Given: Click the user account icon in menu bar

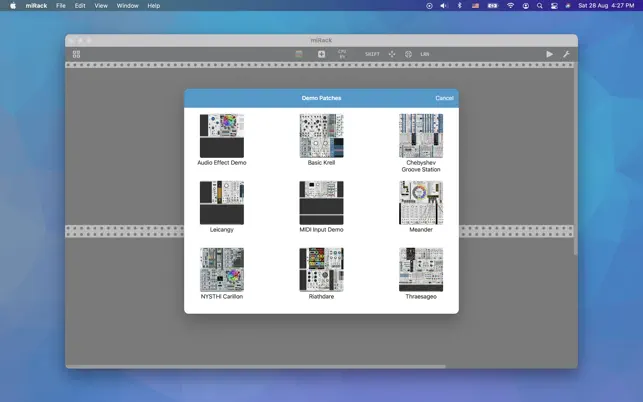Looking at the screenshot, I should (525, 6).
